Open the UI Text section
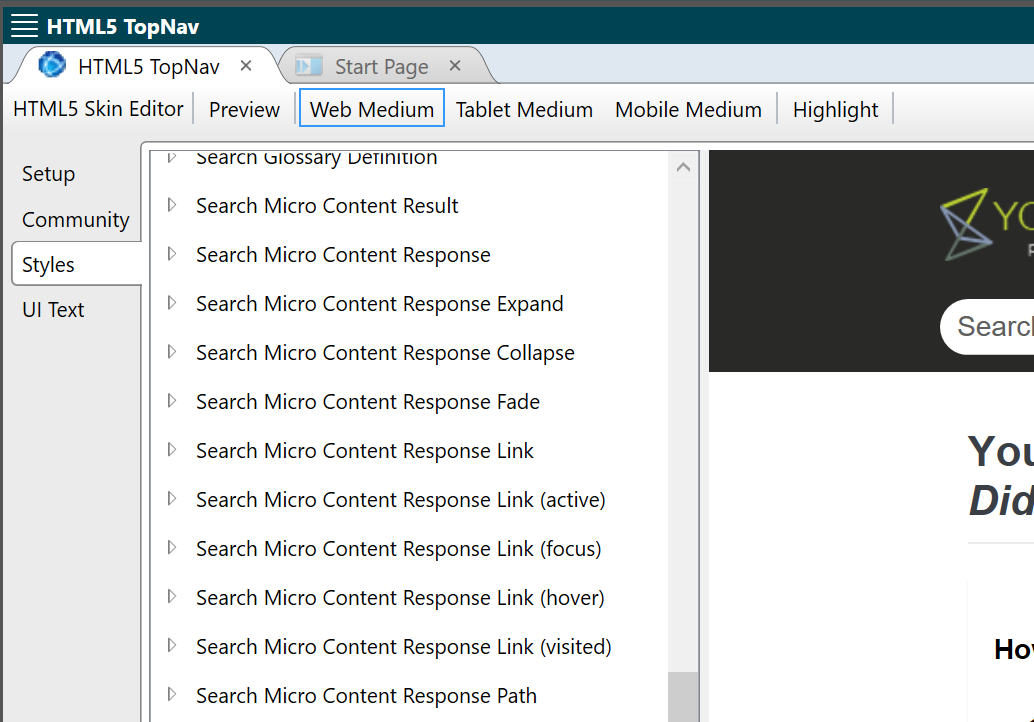 (x=53, y=309)
